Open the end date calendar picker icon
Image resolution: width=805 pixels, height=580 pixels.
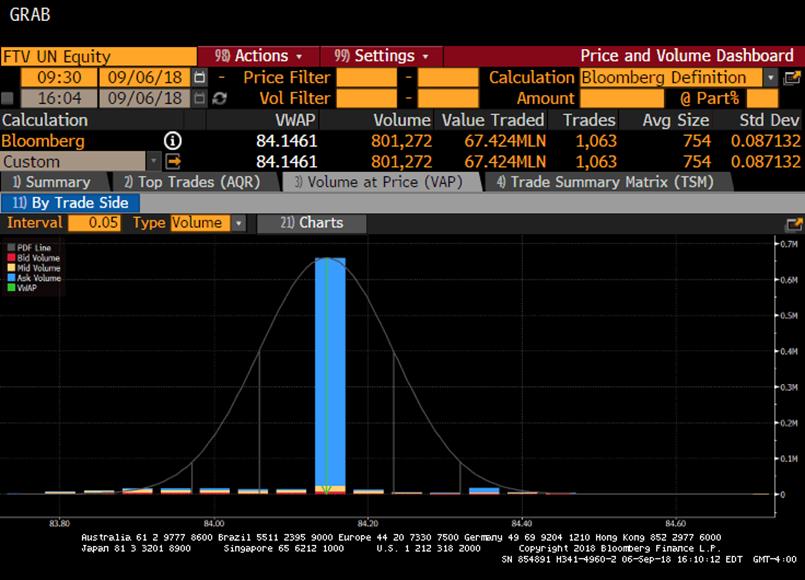click(x=199, y=98)
